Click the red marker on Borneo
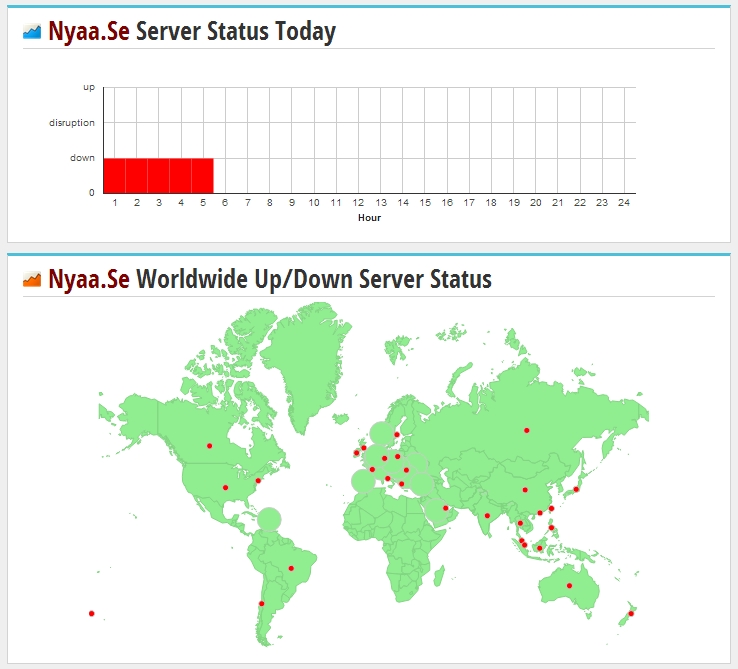Viewport: 738px width, 669px height. pyautogui.click(x=540, y=548)
